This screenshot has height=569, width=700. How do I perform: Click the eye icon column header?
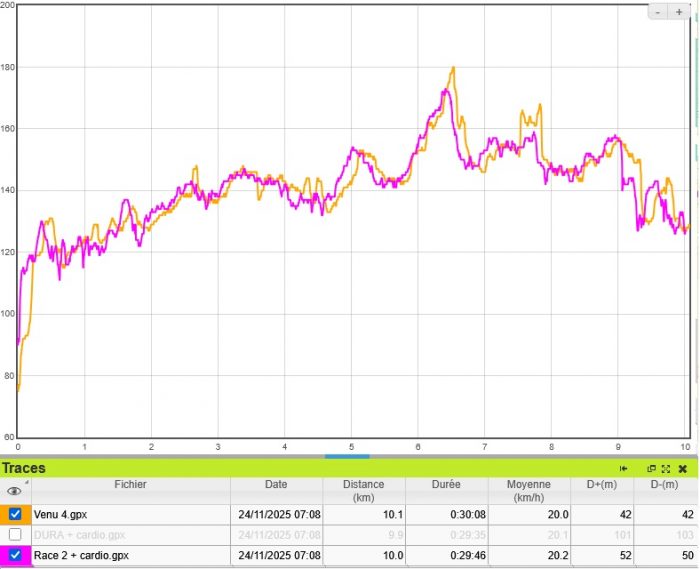point(14,491)
